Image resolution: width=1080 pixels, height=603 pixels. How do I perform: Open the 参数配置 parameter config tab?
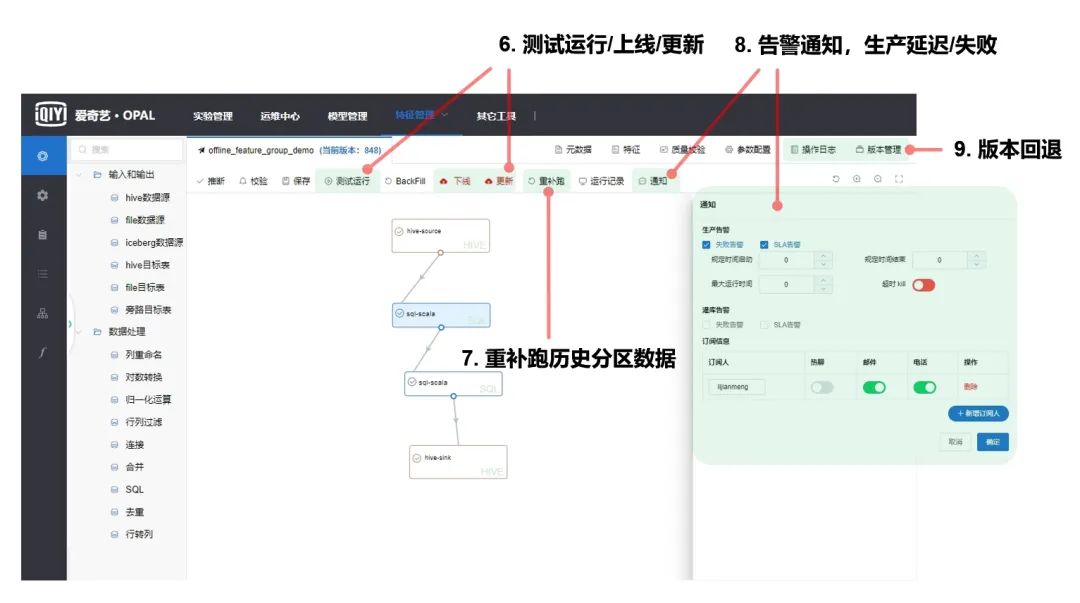(x=747, y=149)
